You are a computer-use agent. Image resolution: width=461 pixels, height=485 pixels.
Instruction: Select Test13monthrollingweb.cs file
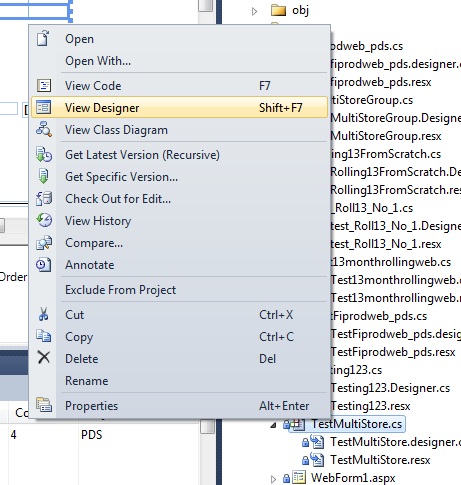point(391,262)
